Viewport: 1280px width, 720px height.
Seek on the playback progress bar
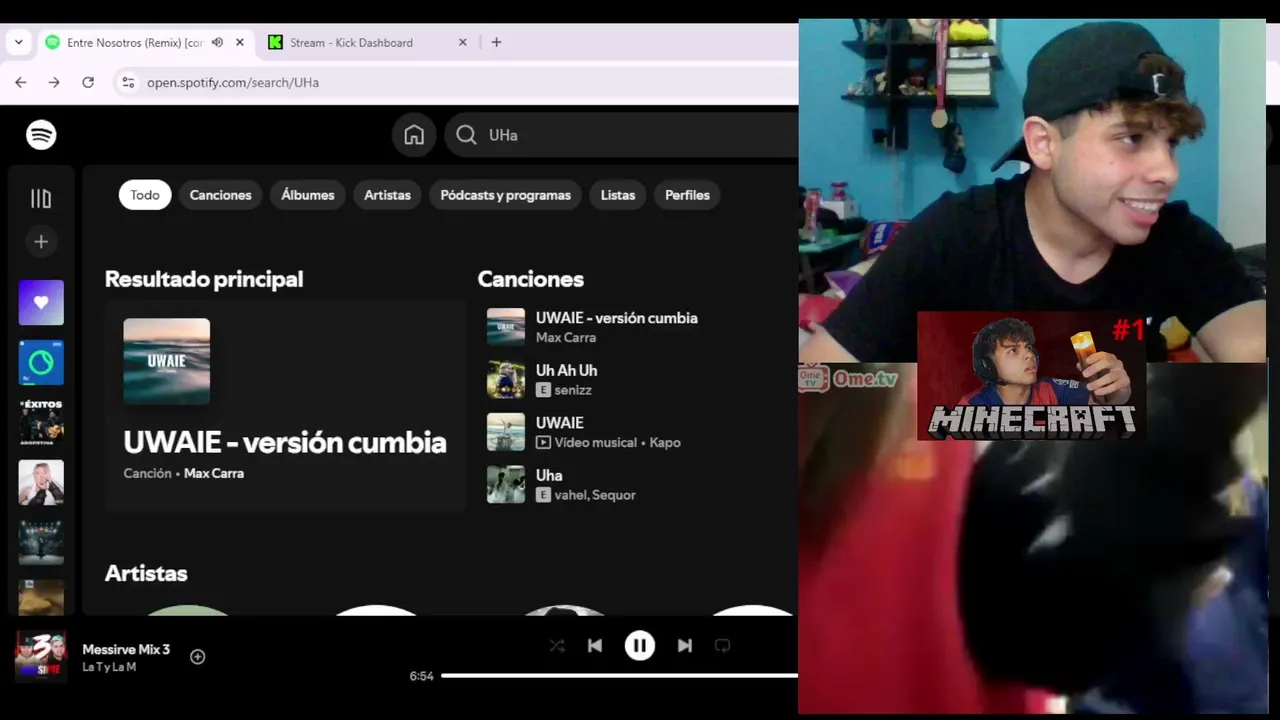[x=619, y=676]
